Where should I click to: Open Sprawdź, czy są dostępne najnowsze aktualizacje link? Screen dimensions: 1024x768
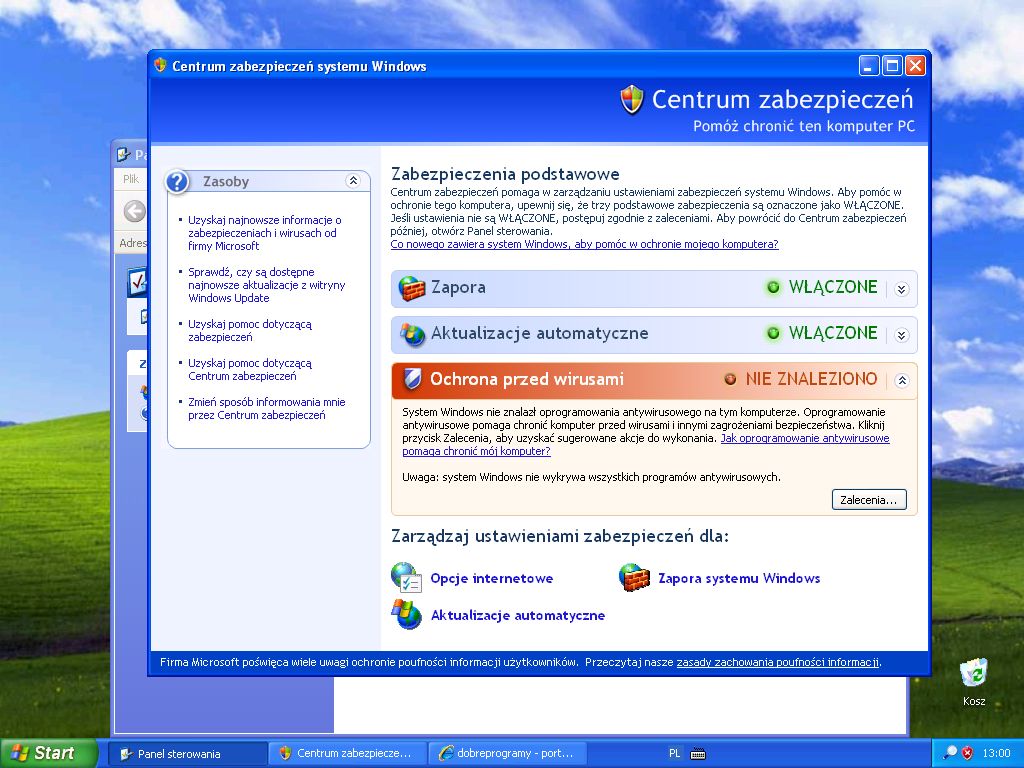(x=266, y=285)
